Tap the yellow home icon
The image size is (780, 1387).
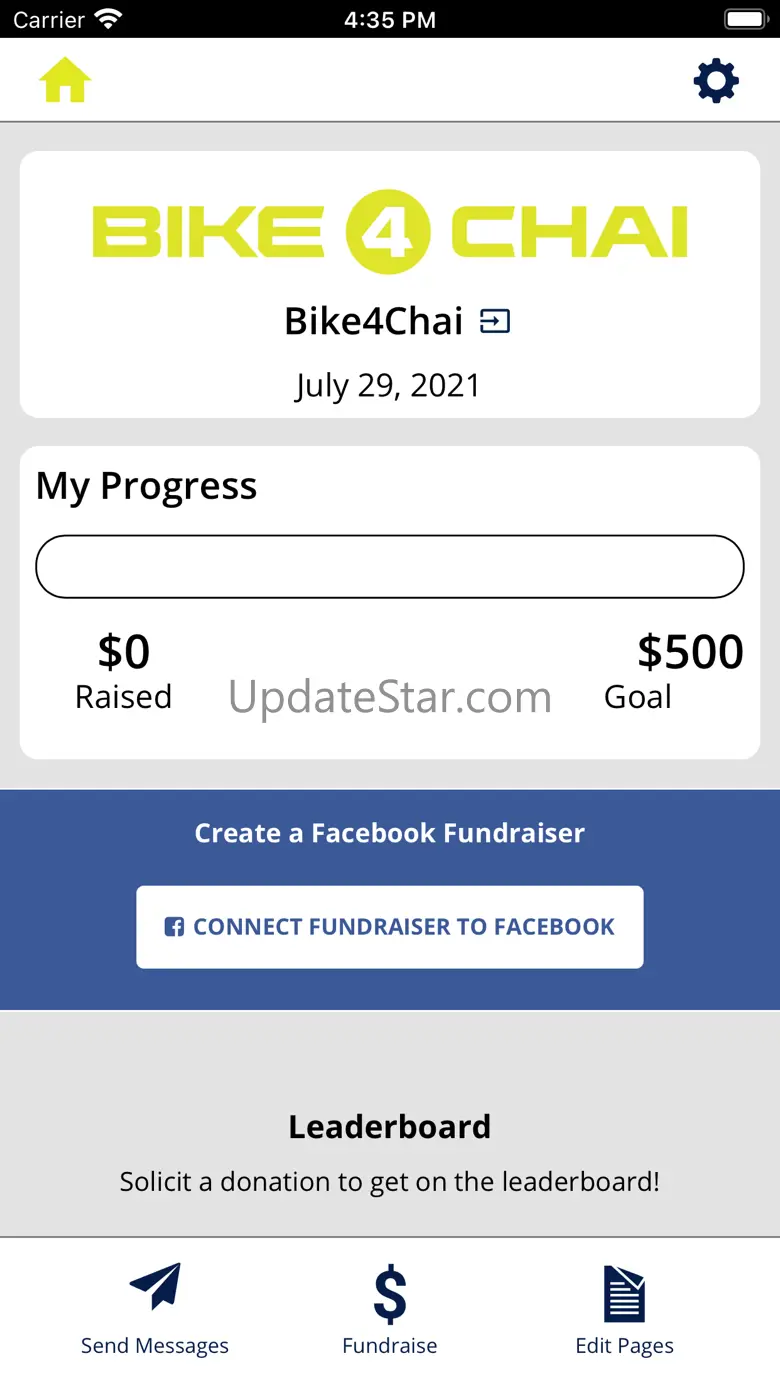coord(65,80)
